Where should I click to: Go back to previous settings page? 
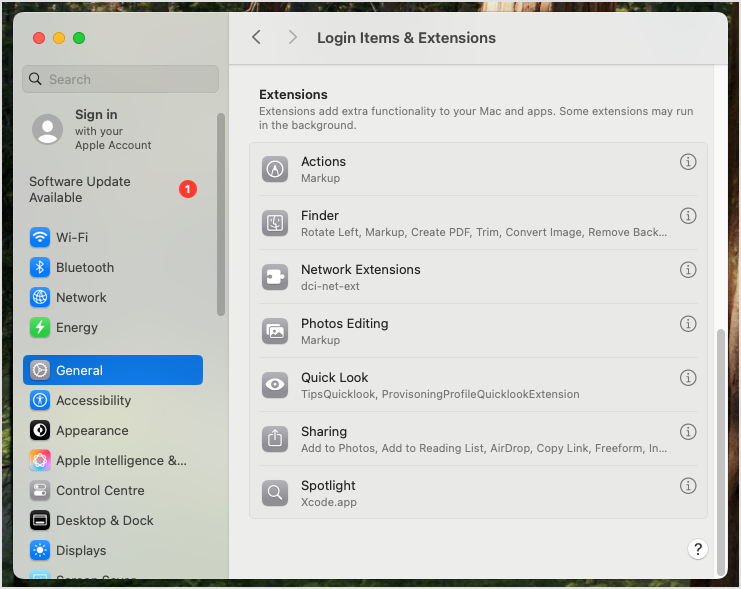pos(257,37)
